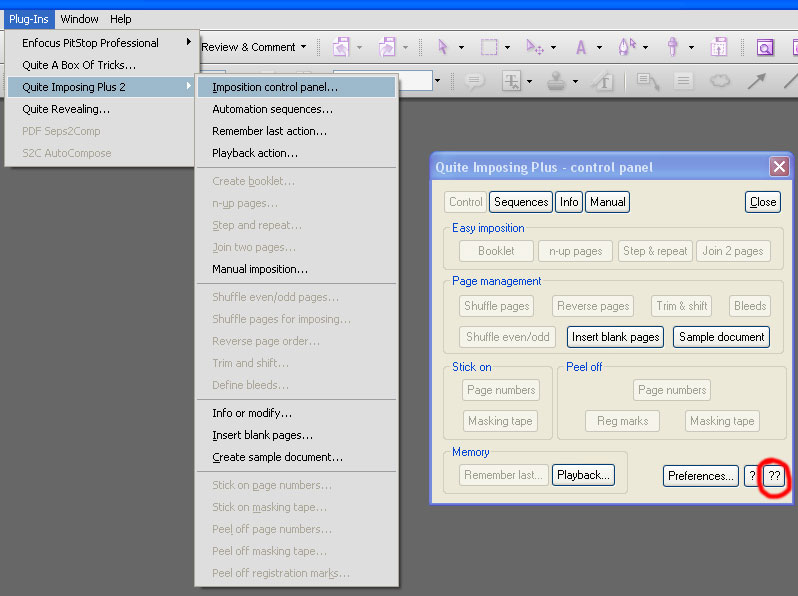Switch to Info tab in control panel
The width and height of the screenshot is (798, 596).
coord(569,202)
